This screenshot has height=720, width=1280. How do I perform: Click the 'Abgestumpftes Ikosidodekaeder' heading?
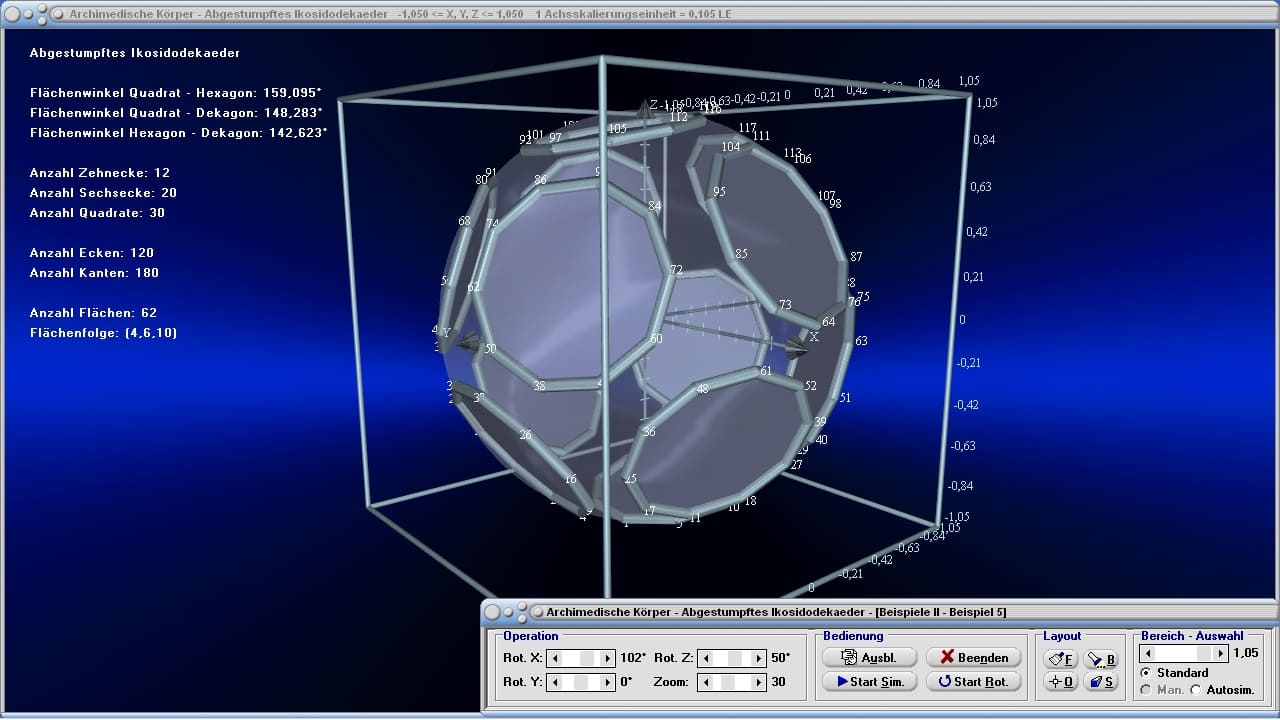click(135, 52)
